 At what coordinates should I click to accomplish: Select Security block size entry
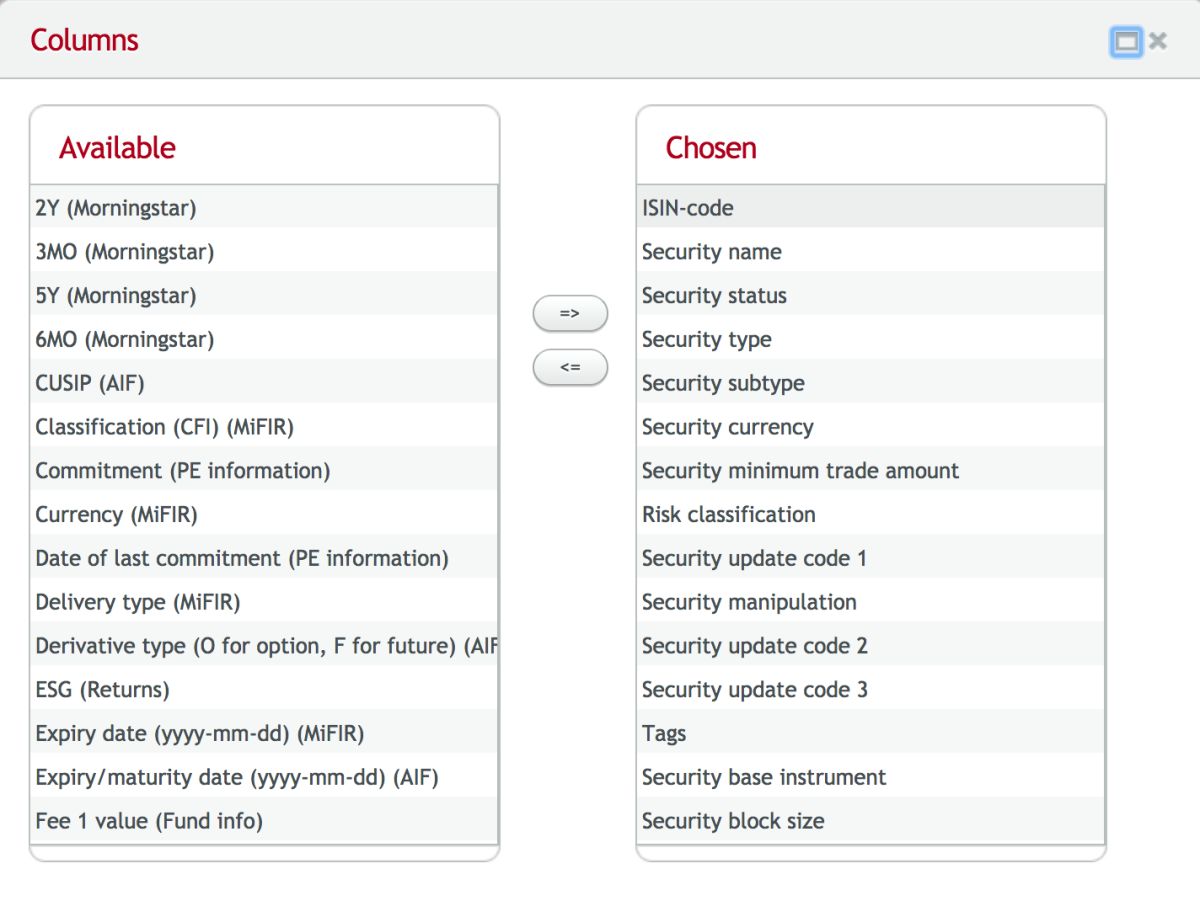tap(733, 821)
